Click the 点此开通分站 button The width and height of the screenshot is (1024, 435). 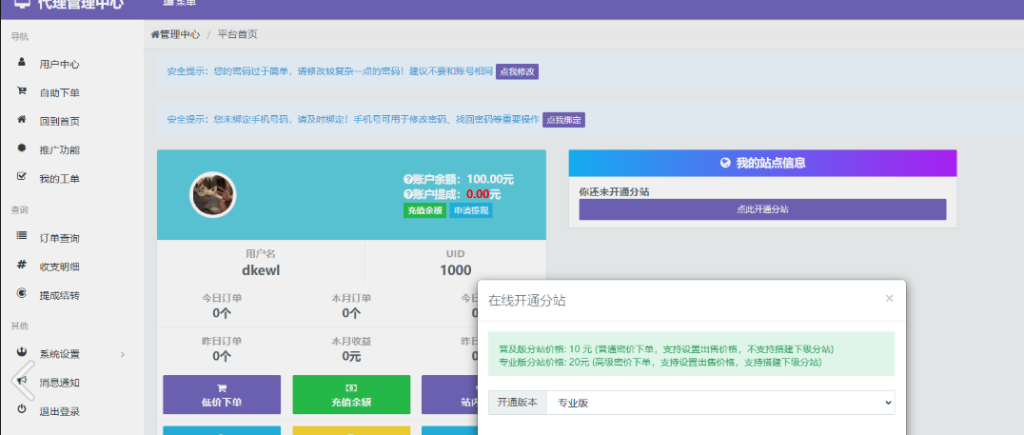click(762, 210)
